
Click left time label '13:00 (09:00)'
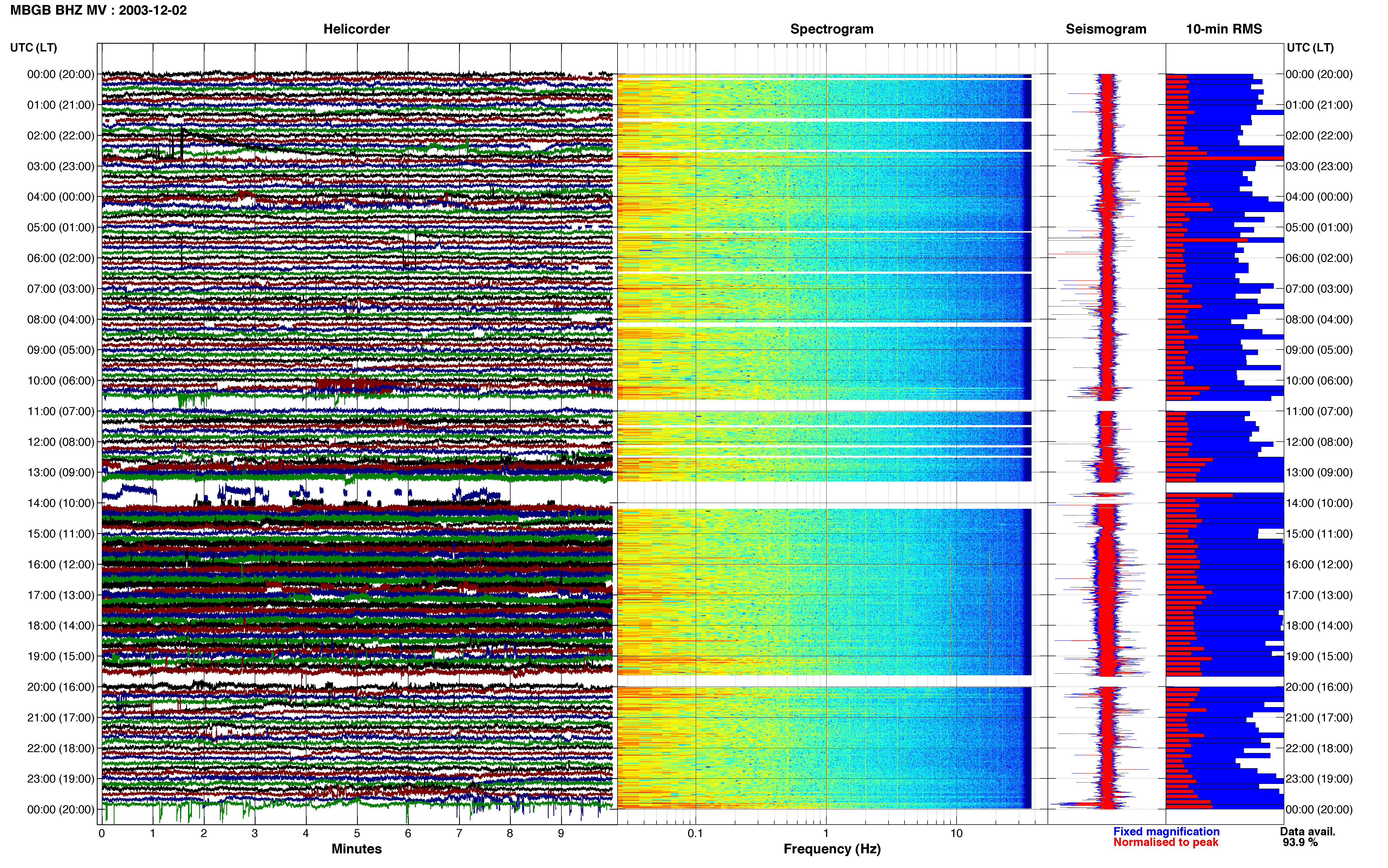pyautogui.click(x=61, y=473)
